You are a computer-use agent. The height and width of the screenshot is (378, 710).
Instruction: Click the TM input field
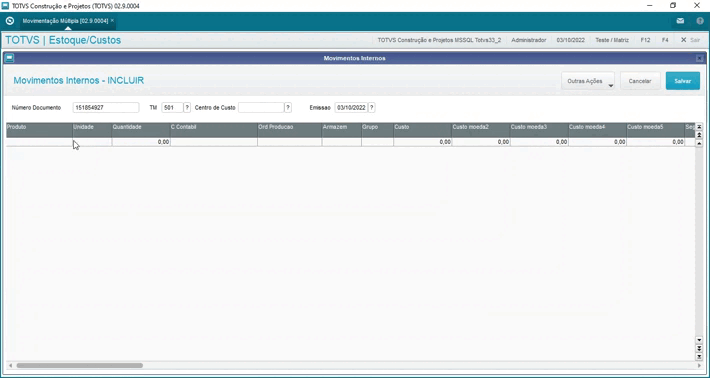click(172, 108)
